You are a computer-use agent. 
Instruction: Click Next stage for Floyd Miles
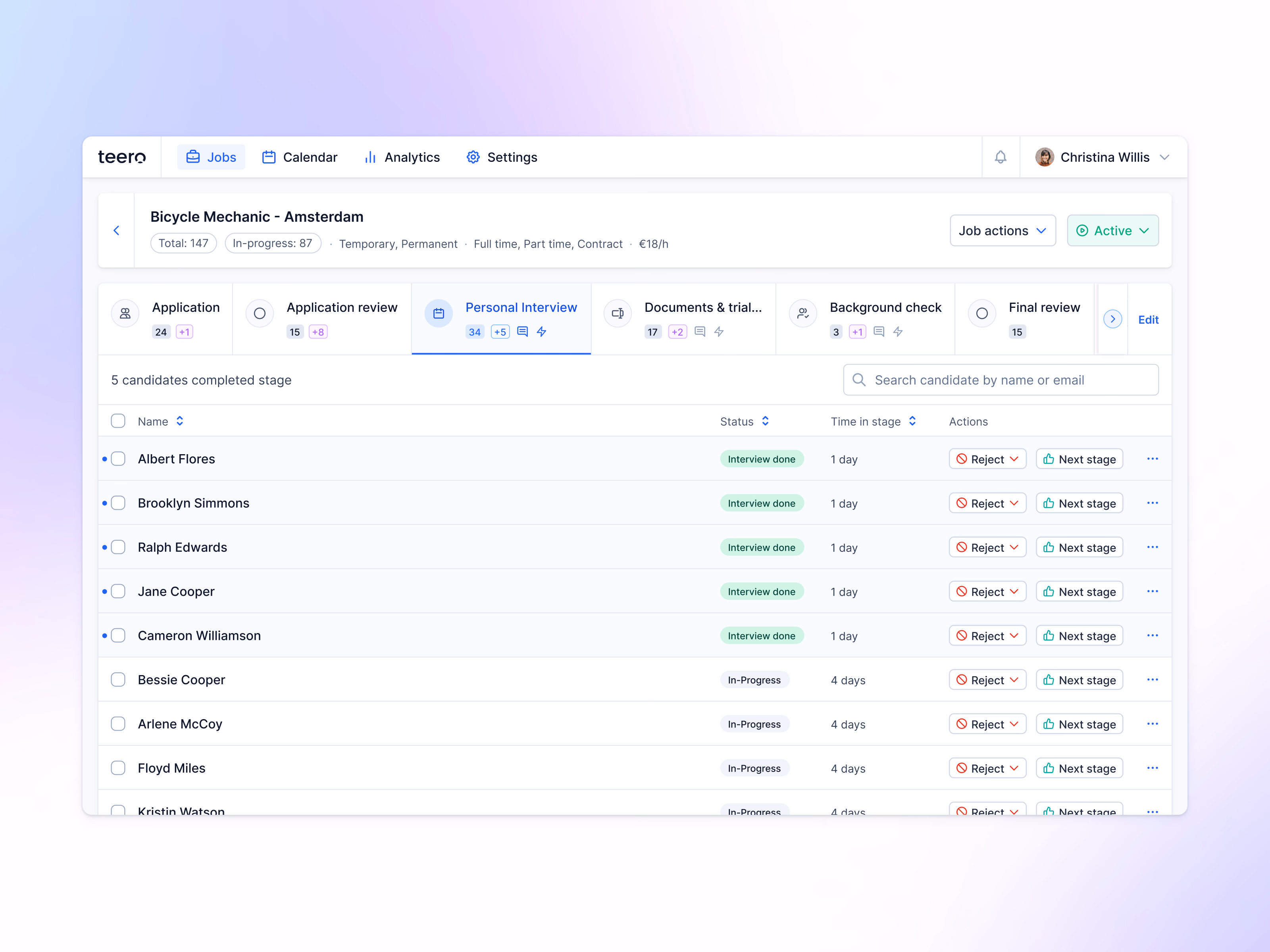[1079, 768]
